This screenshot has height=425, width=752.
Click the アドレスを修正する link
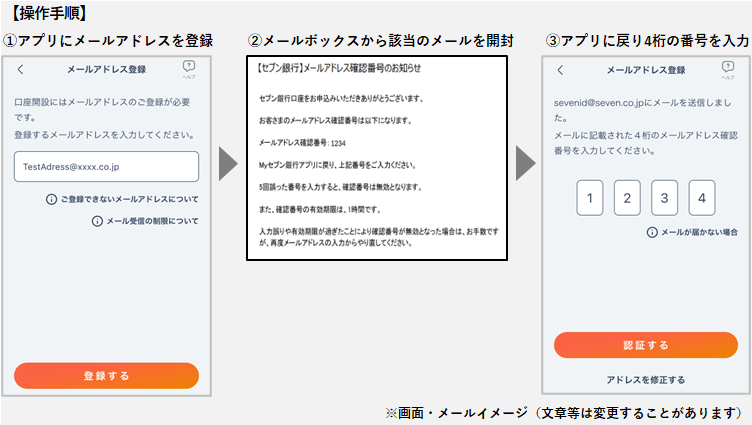646,380
